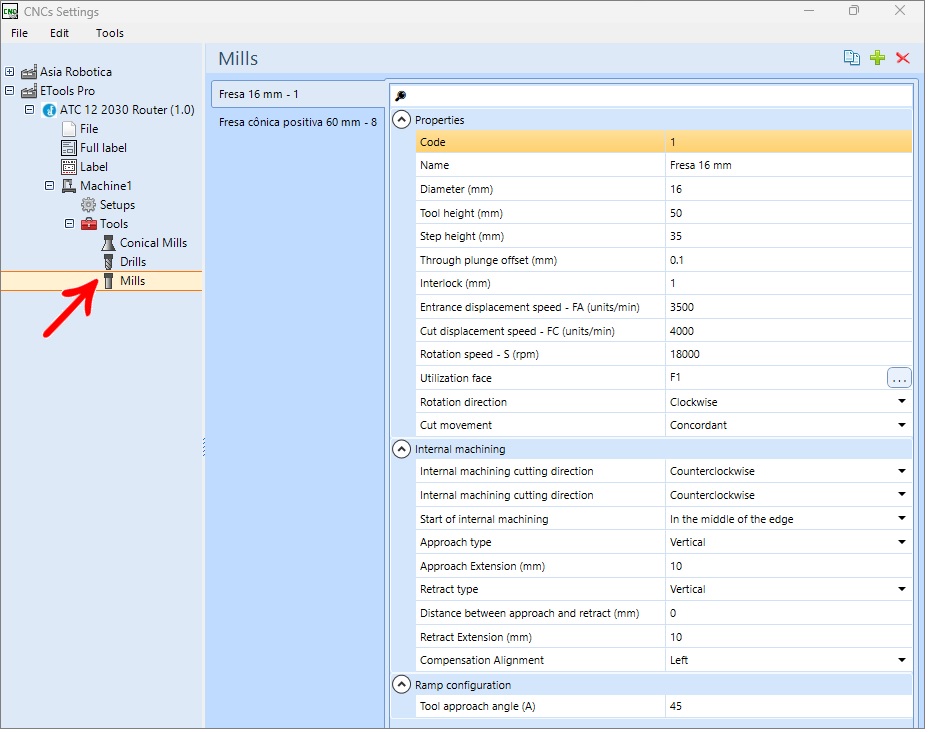Click Distance between approach and retract label
The width and height of the screenshot is (929, 732).
529,613
